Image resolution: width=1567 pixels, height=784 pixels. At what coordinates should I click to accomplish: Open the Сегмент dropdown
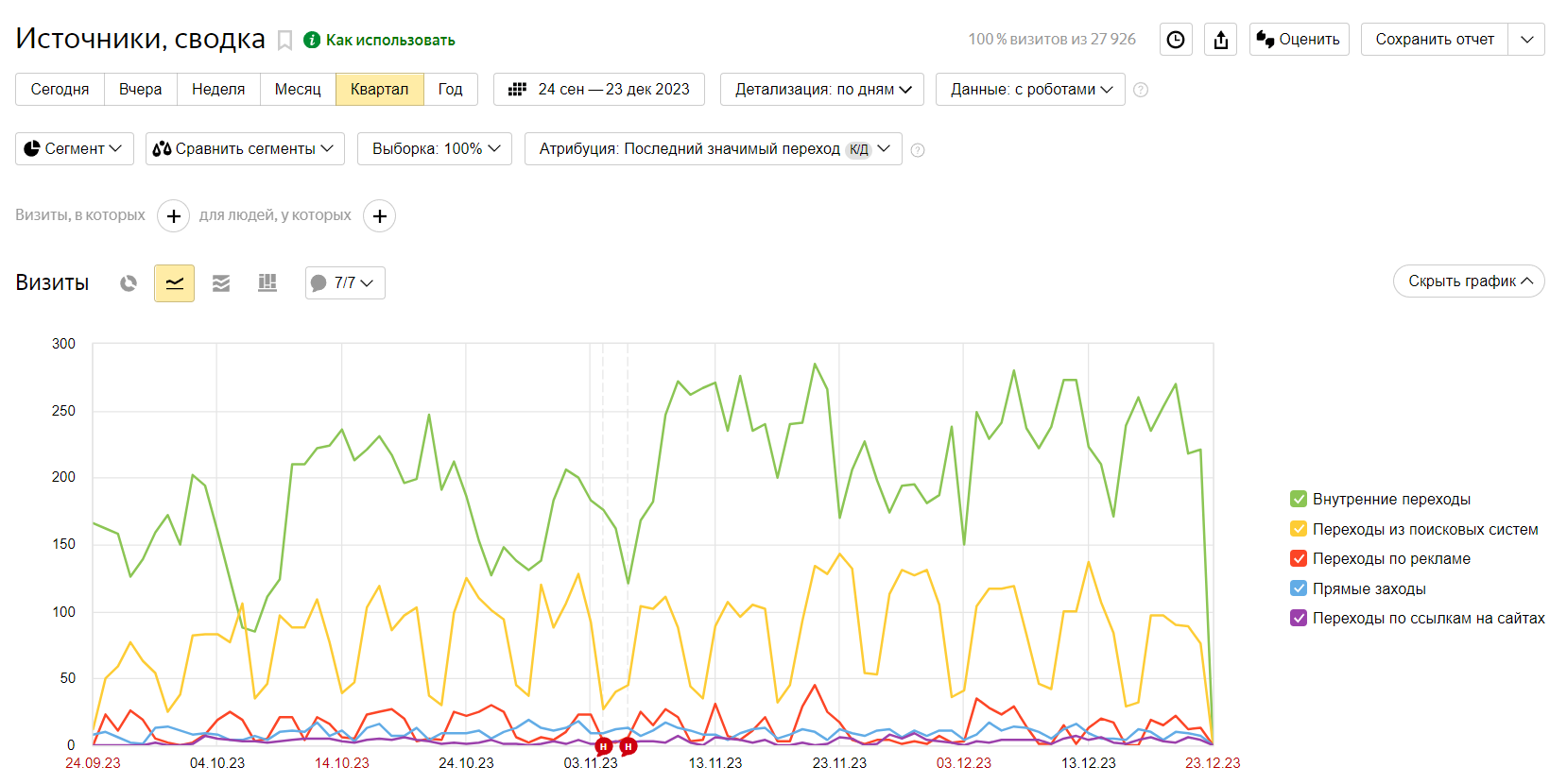pos(75,149)
